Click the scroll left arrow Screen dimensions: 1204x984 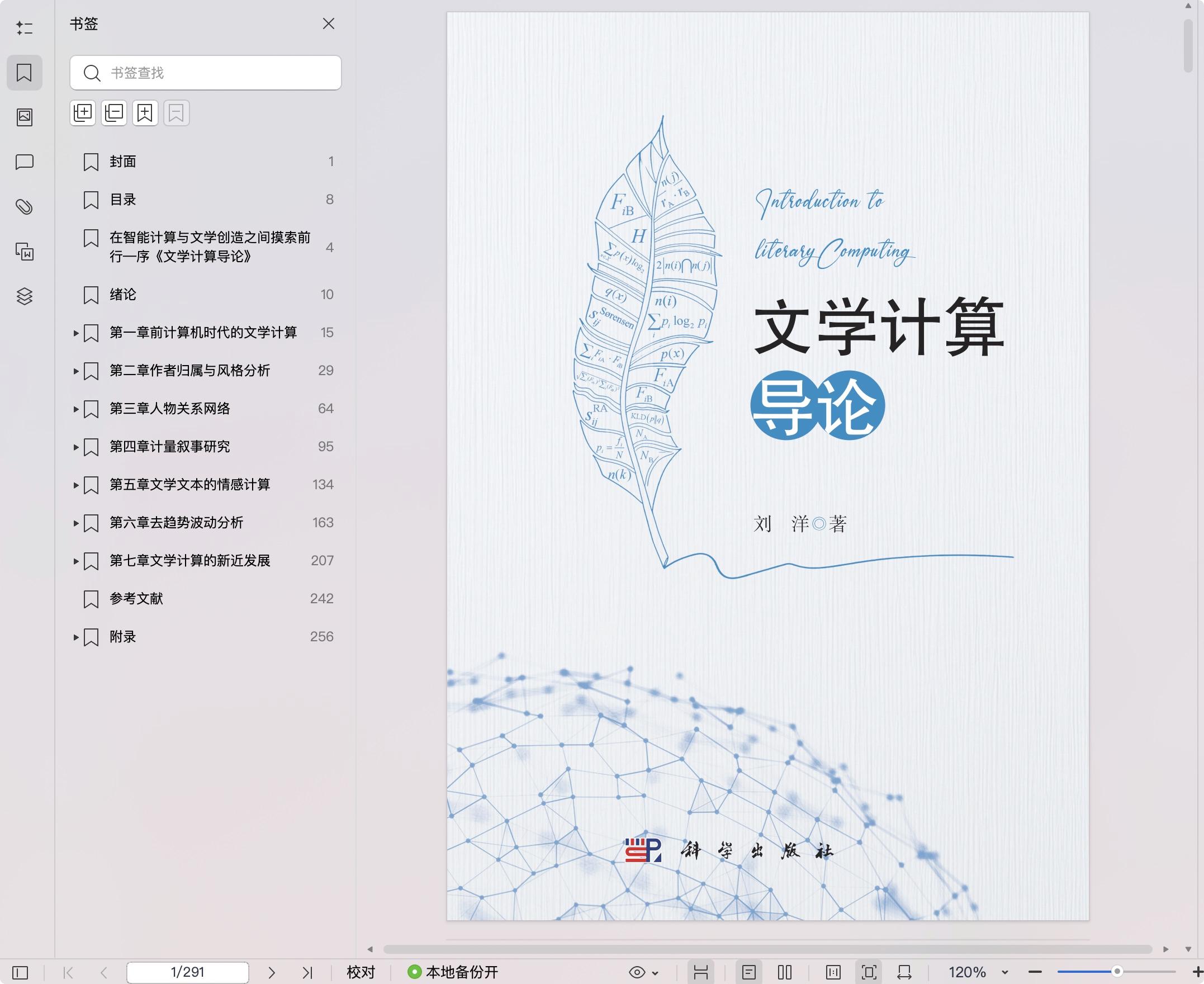(370, 949)
